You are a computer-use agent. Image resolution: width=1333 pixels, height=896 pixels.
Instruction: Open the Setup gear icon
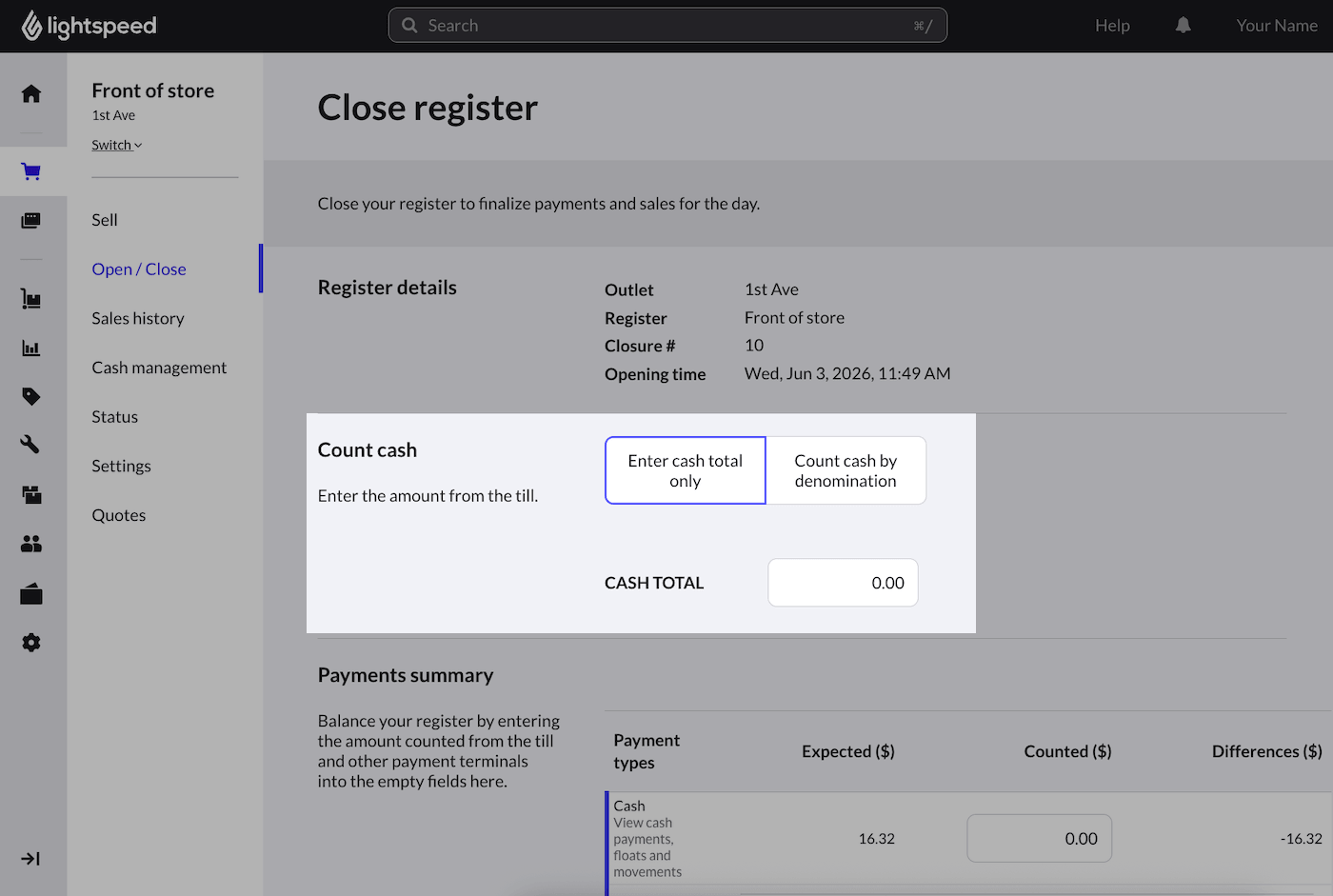31,643
